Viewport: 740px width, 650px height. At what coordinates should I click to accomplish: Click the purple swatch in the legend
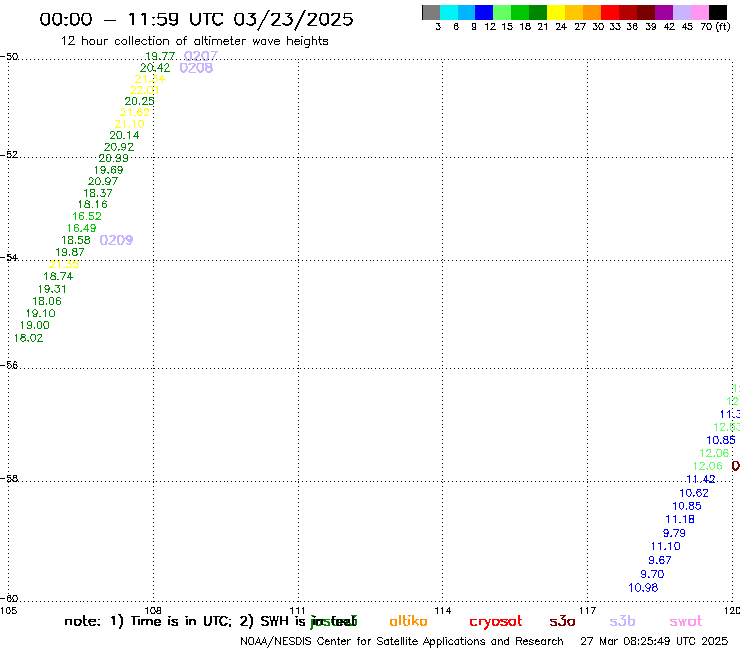[x=664, y=12]
